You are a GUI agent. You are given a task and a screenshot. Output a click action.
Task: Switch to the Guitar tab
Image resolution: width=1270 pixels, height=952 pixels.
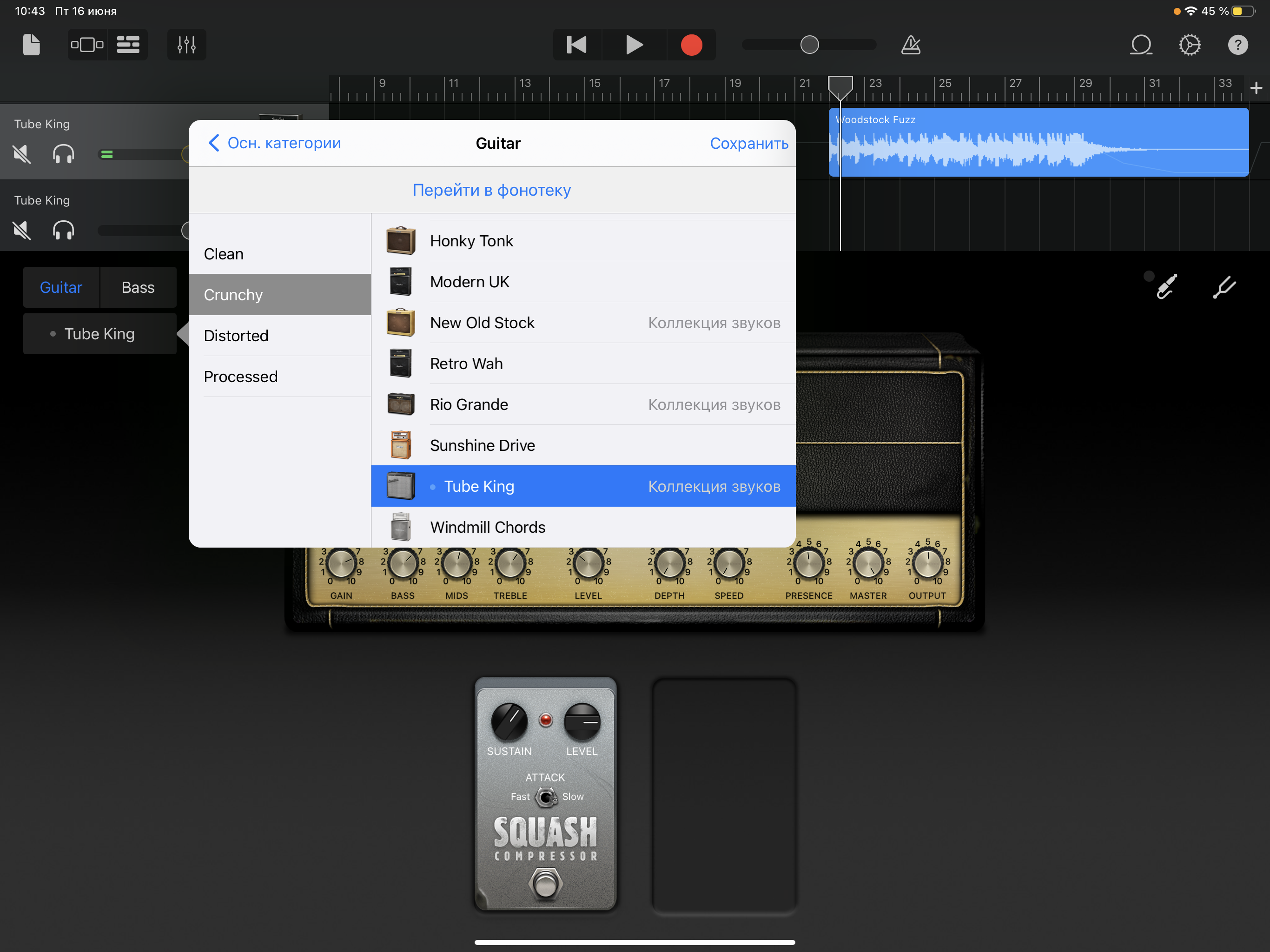(x=61, y=287)
